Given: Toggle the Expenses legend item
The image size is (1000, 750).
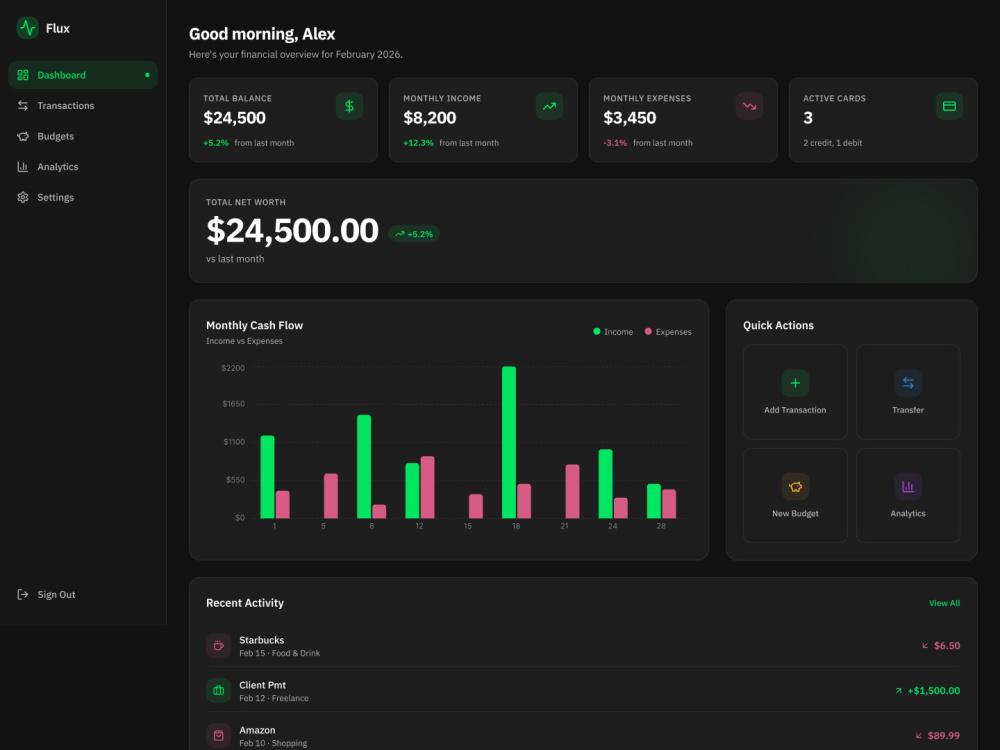Looking at the screenshot, I should 668,332.
